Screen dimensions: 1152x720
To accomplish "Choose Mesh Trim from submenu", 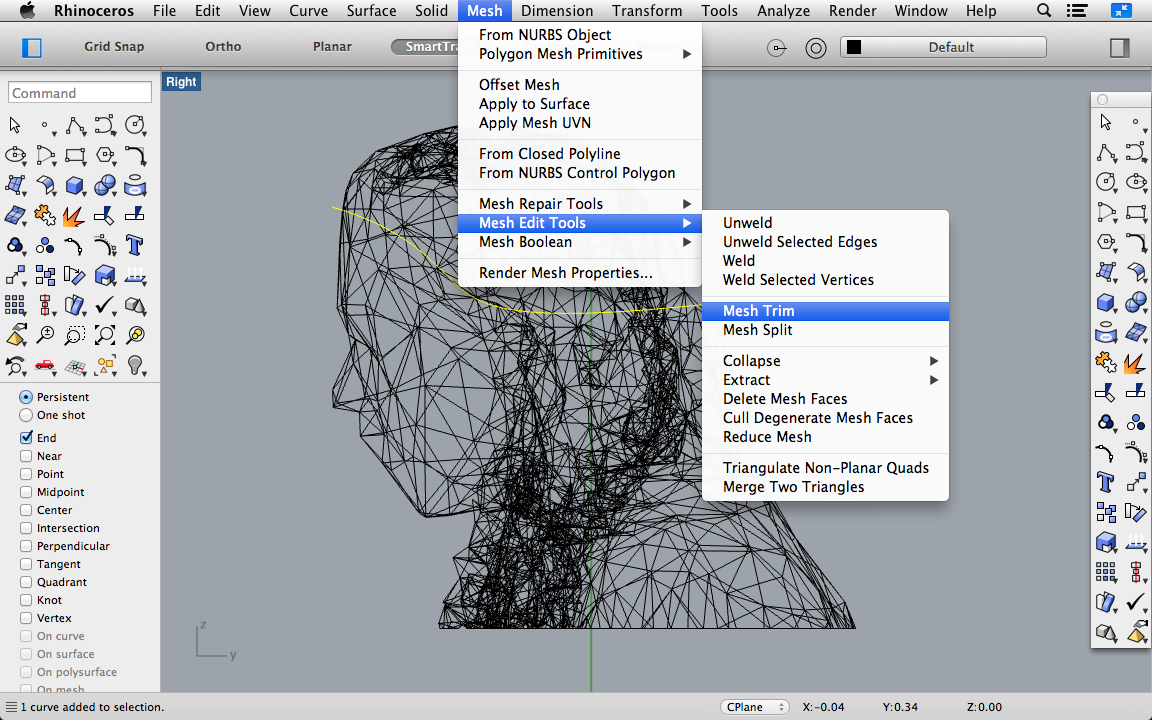I will [825, 311].
